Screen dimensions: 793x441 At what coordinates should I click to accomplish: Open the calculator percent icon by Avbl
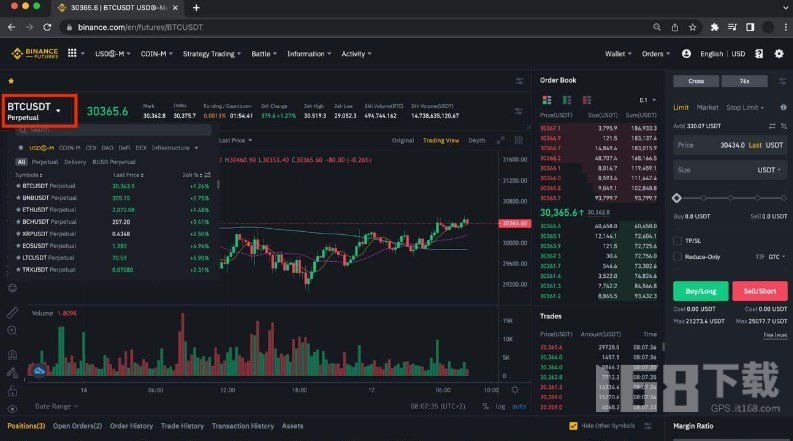(783, 126)
